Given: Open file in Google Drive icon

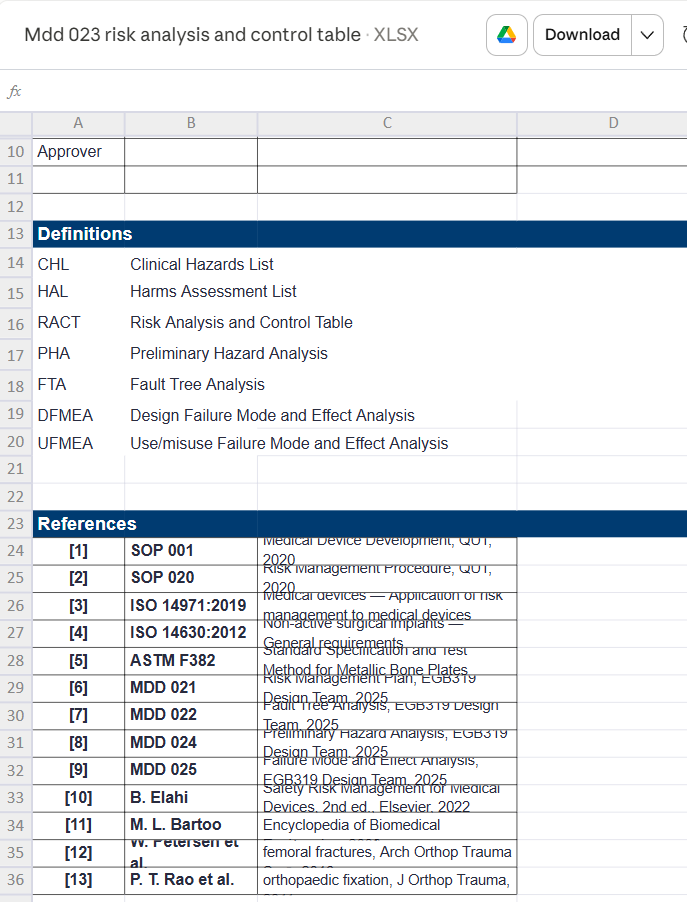Looking at the screenshot, I should point(506,35).
